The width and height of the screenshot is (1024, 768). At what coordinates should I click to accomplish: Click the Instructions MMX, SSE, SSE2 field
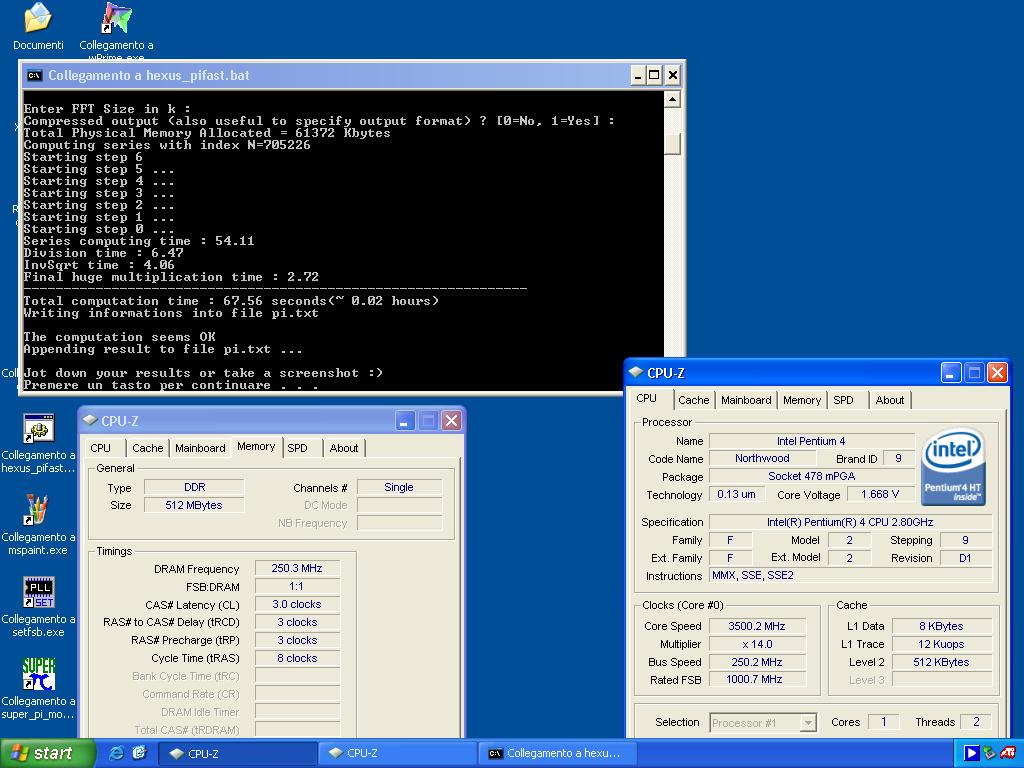coord(850,576)
